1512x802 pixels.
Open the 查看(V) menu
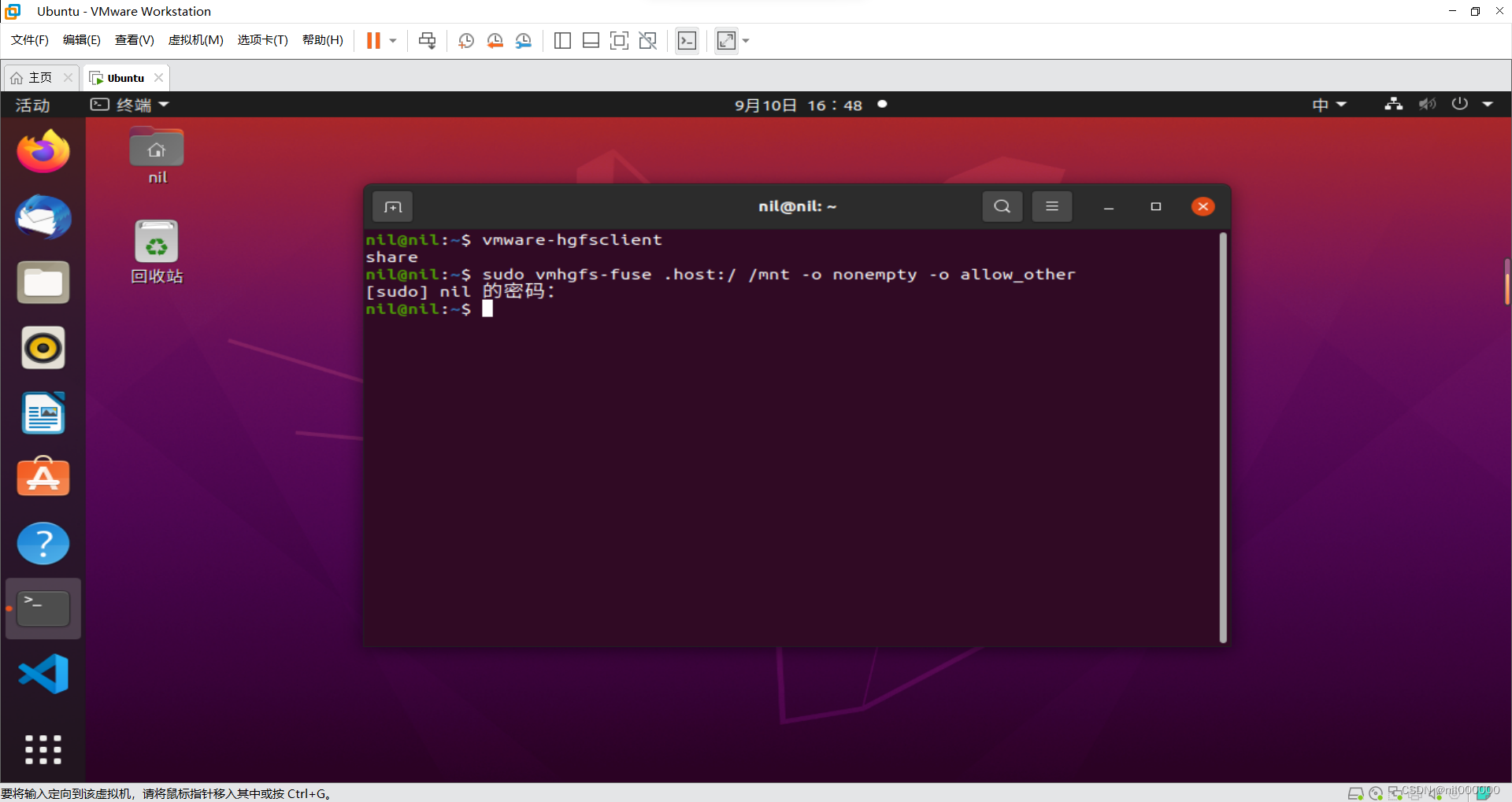coord(135,40)
